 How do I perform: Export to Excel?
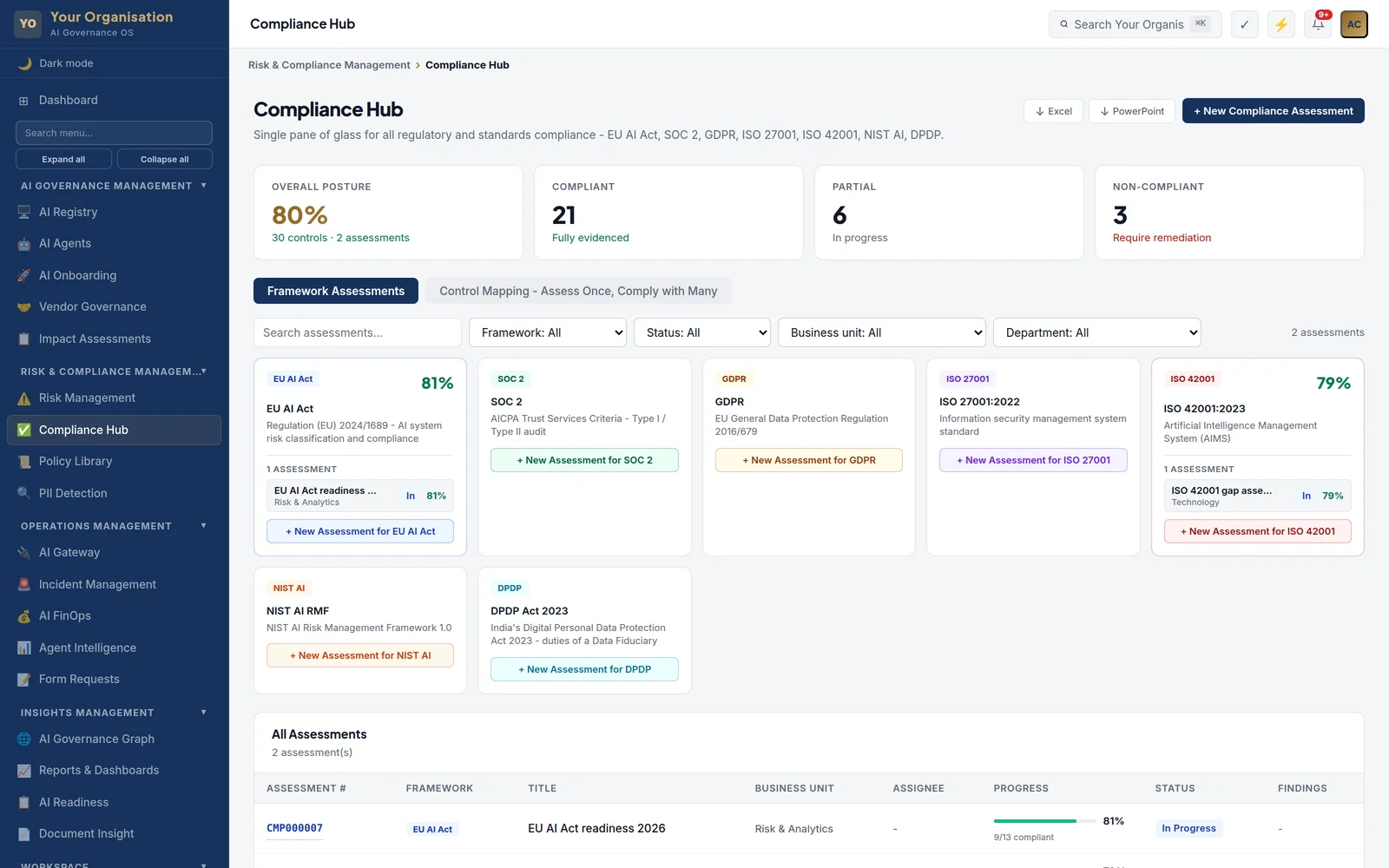tap(1054, 111)
